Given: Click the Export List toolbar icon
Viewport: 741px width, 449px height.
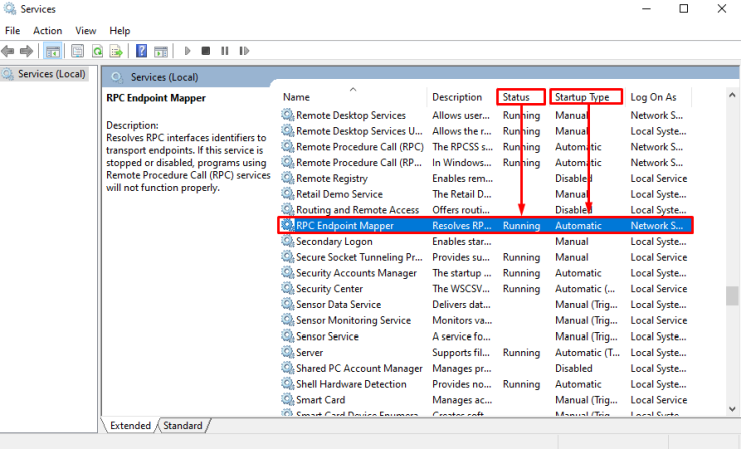Looking at the screenshot, I should pos(116,51).
